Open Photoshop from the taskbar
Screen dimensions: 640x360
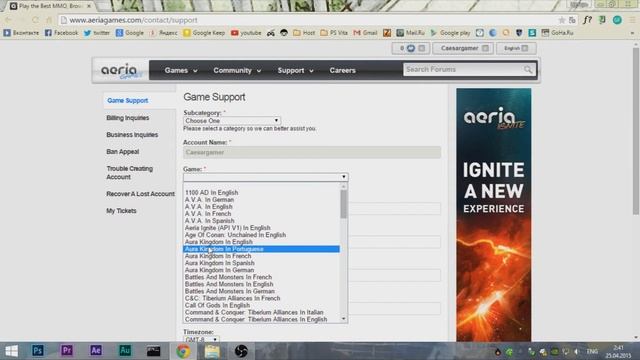point(38,351)
